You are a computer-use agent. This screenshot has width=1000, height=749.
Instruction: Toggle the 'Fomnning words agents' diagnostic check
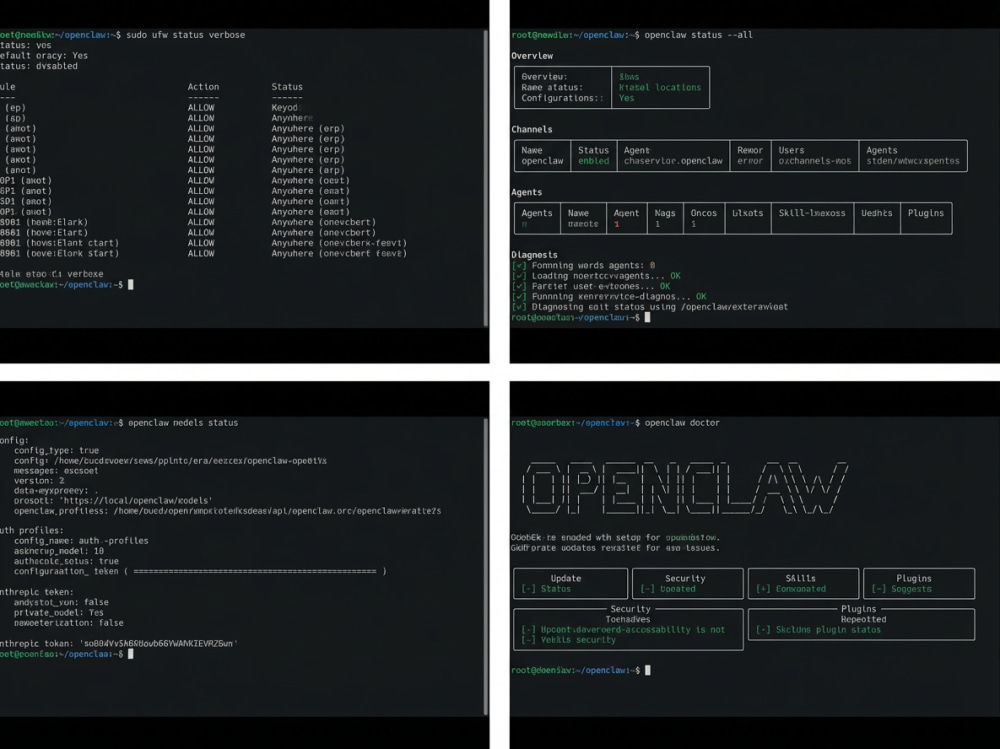pyautogui.click(x=519, y=265)
